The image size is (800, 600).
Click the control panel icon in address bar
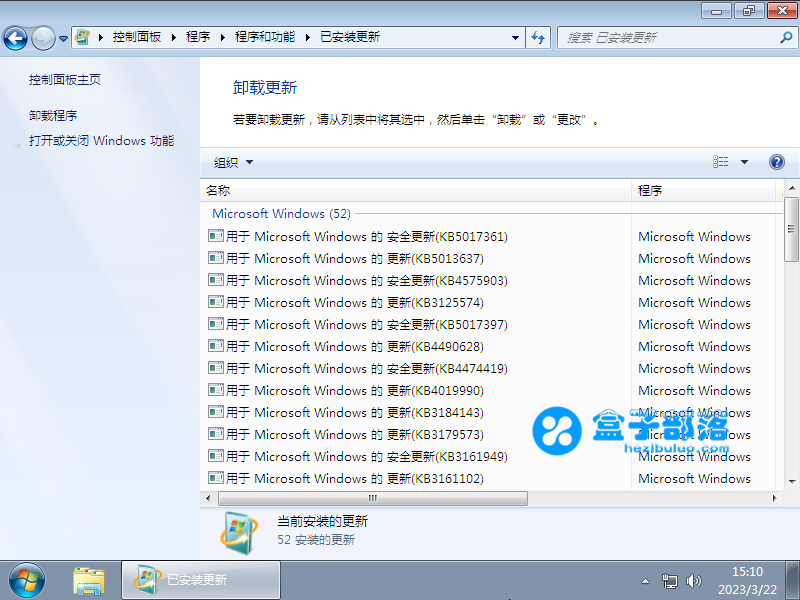pos(83,37)
